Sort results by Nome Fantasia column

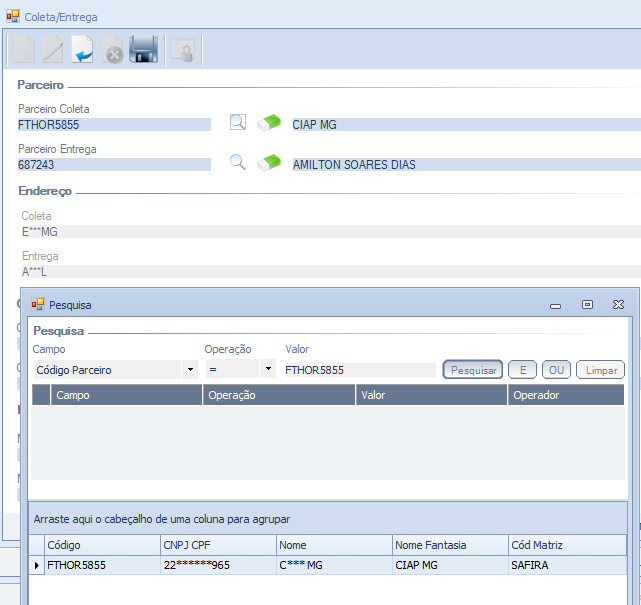coord(449,545)
